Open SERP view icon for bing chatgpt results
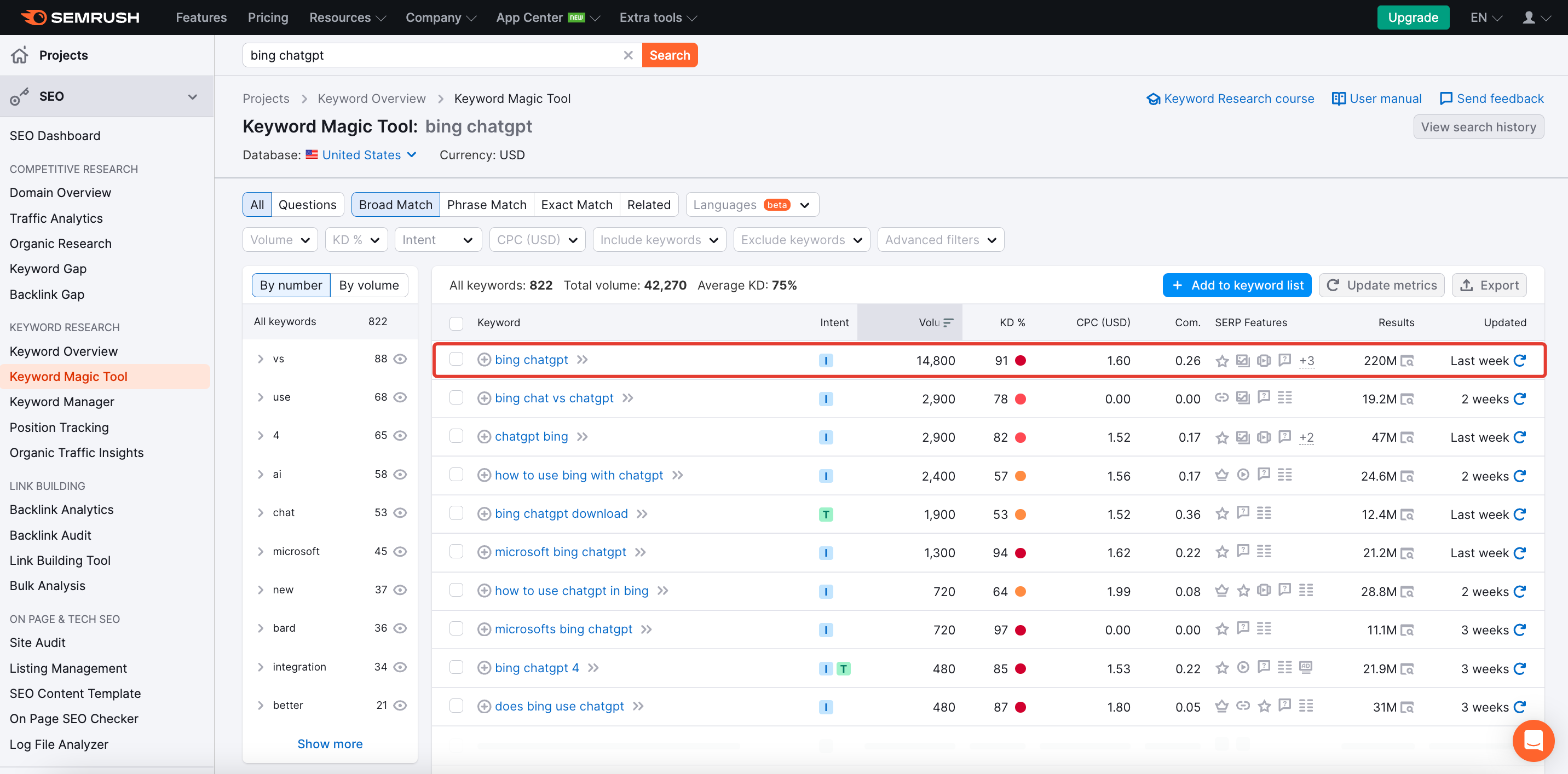Screen dimensions: 1568x774 point(1406,361)
